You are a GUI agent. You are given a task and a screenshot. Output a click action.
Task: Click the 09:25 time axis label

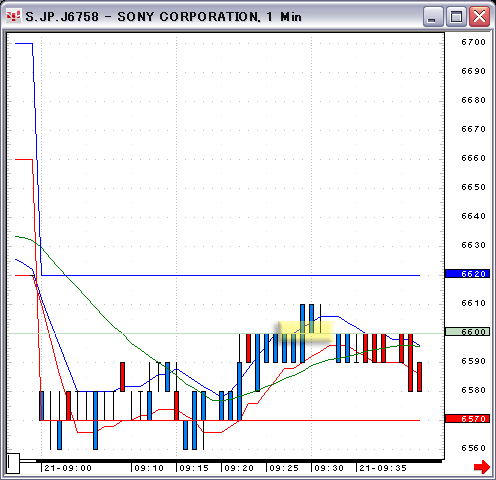click(x=284, y=468)
